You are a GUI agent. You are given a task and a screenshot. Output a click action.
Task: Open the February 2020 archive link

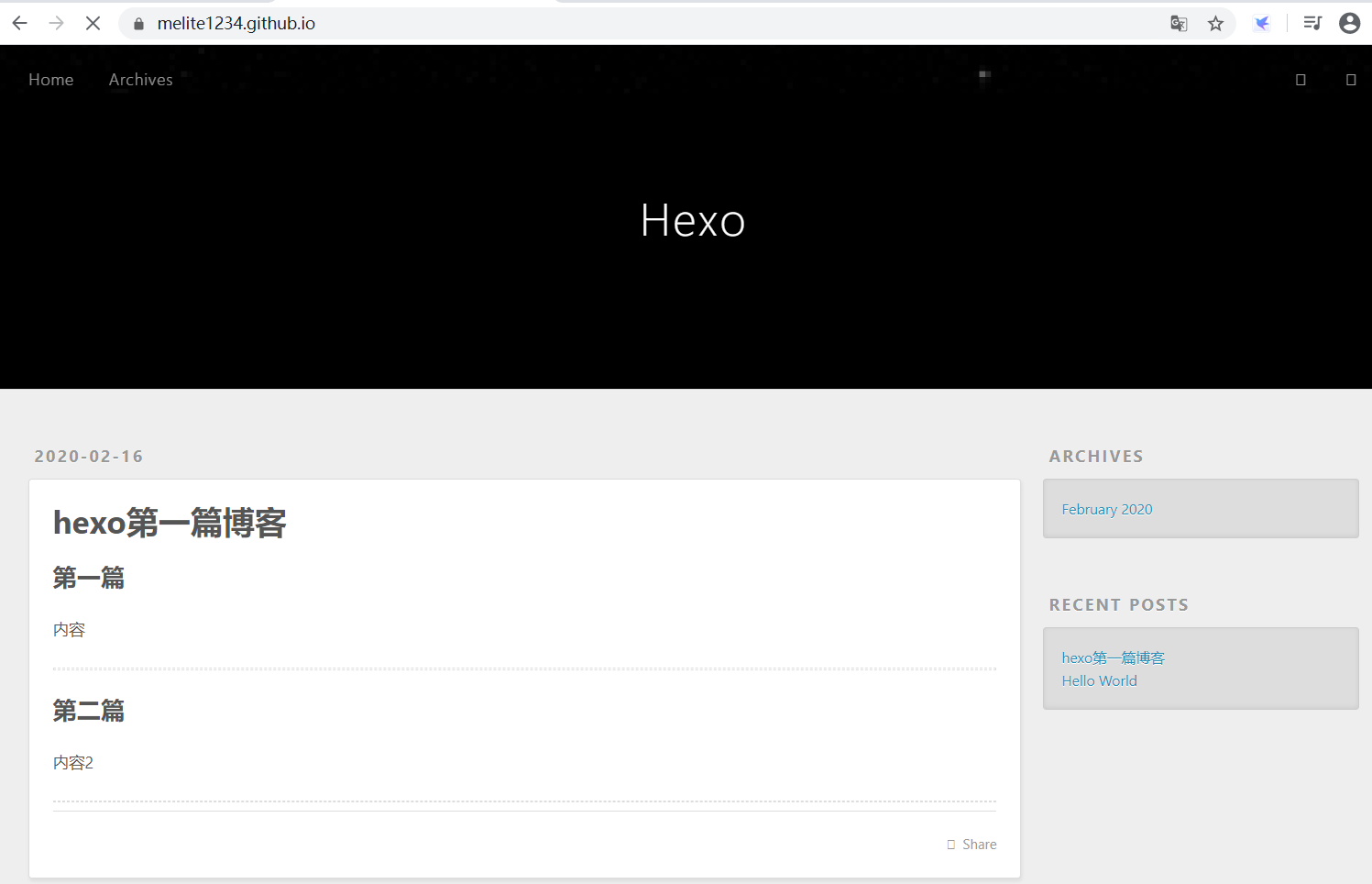[1107, 509]
